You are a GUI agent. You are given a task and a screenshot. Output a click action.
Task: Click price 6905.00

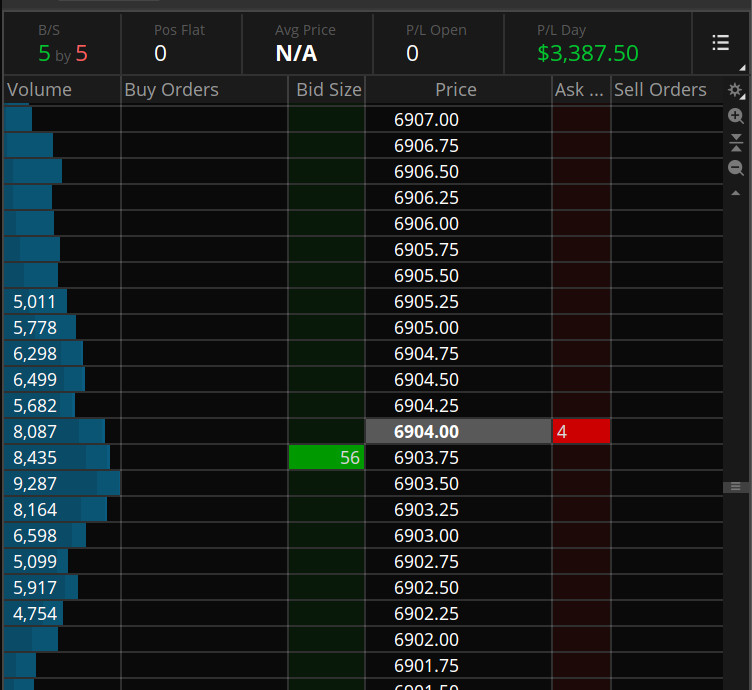point(426,327)
